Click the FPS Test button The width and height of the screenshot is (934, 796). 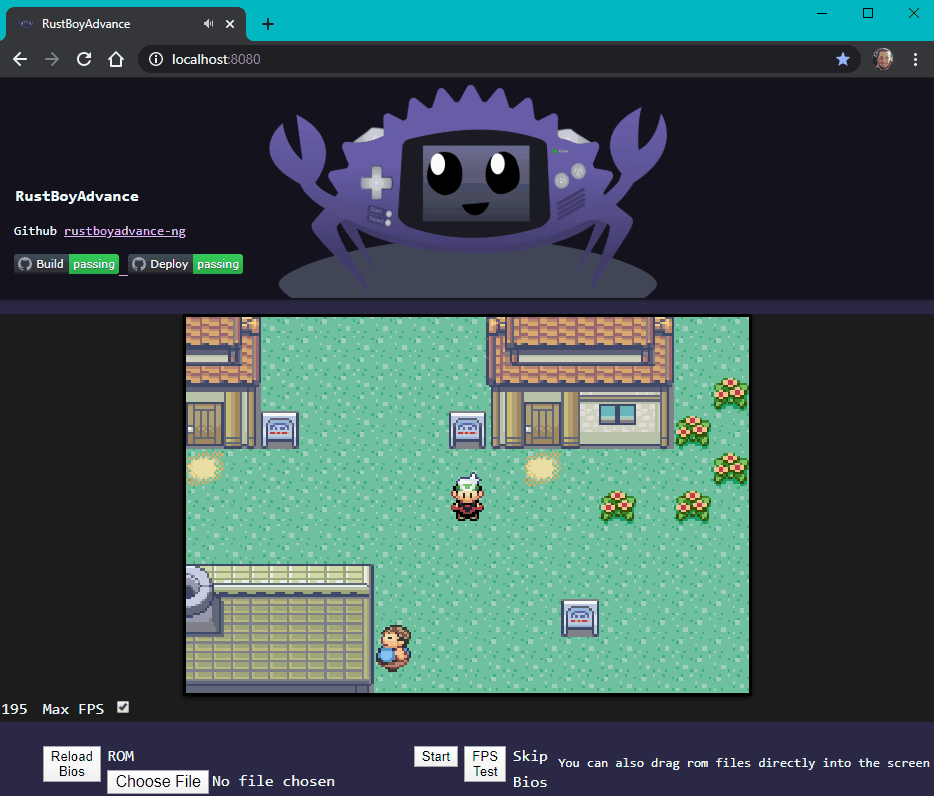coord(485,764)
